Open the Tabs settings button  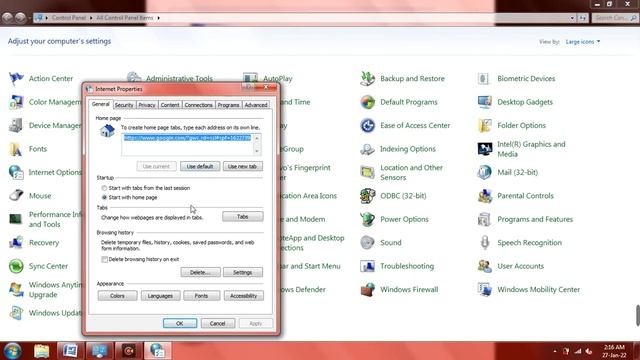pos(242,217)
